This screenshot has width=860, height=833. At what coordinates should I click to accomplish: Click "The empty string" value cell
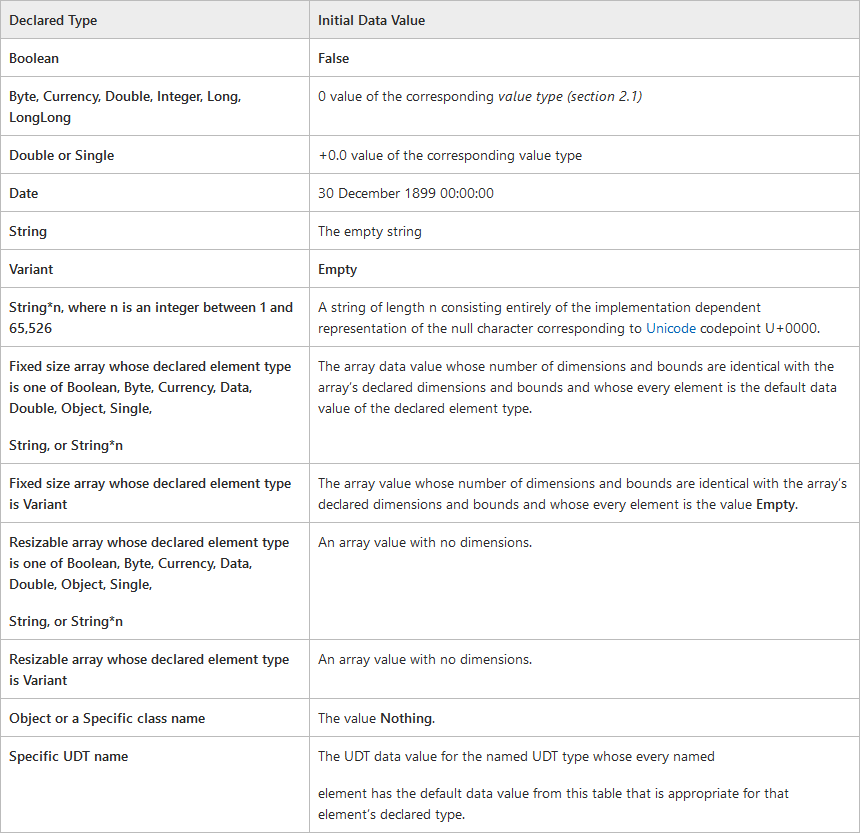point(369,231)
